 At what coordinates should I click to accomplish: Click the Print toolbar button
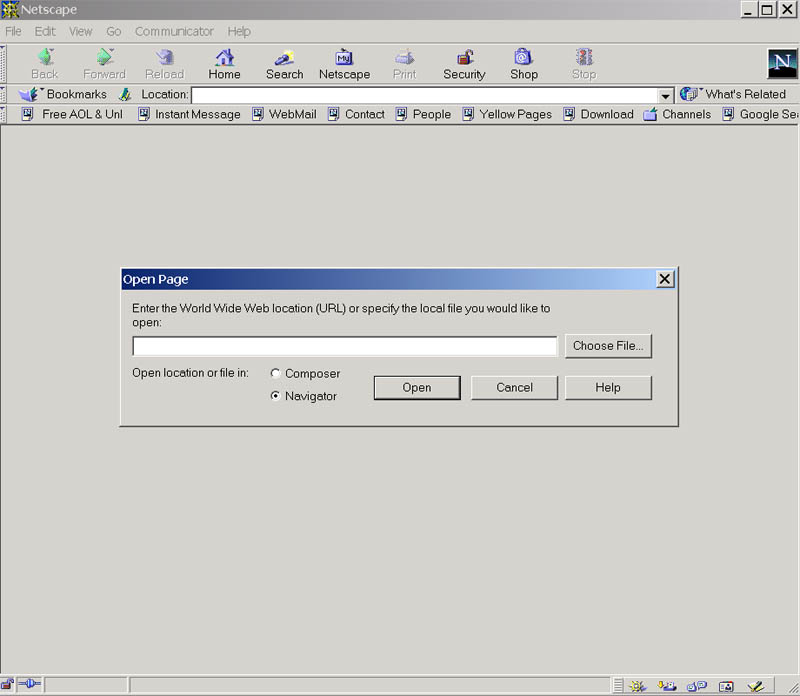405,64
